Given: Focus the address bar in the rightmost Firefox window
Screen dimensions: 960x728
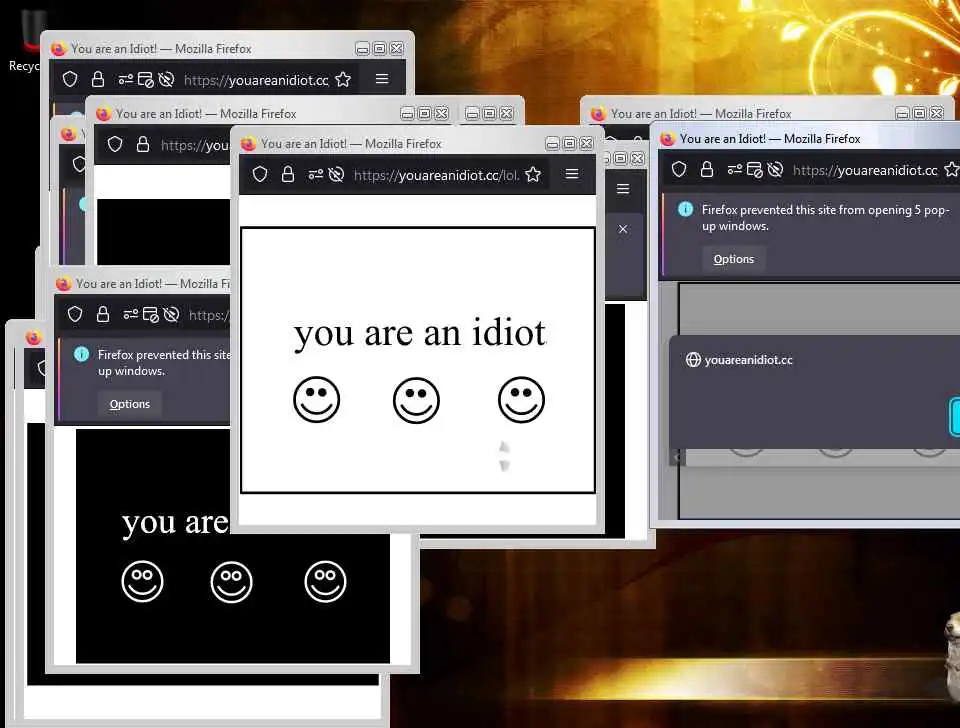Looking at the screenshot, I should (x=865, y=170).
